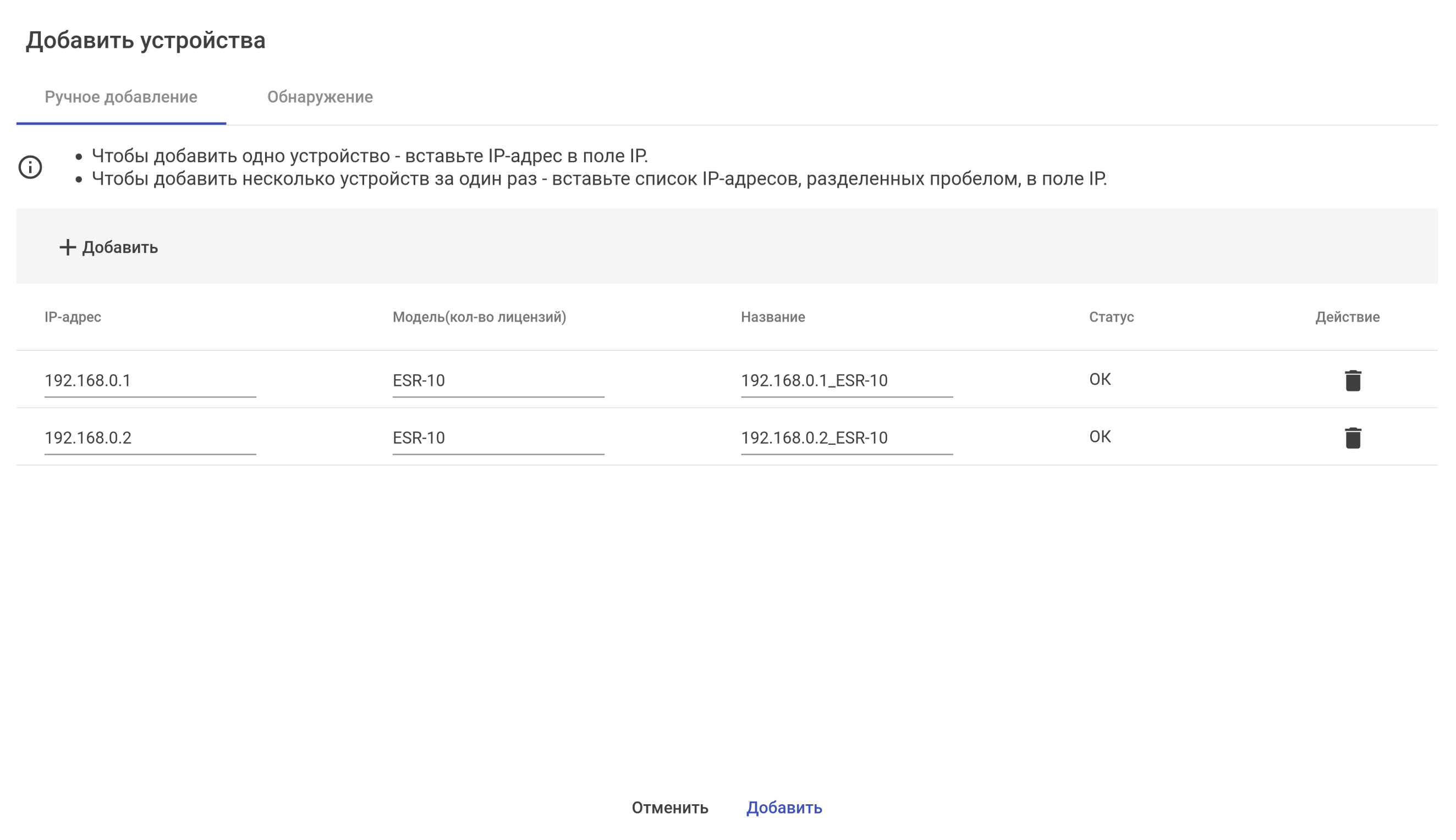Screen dimensions: 1456x840
Task: Click the info circle icon
Action: point(30,167)
